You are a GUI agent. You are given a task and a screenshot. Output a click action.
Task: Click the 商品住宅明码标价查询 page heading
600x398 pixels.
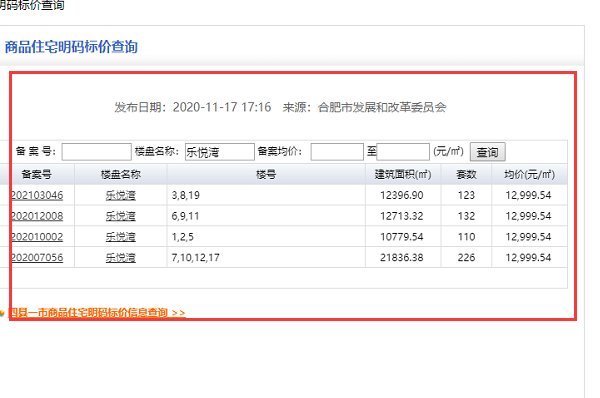71,47
